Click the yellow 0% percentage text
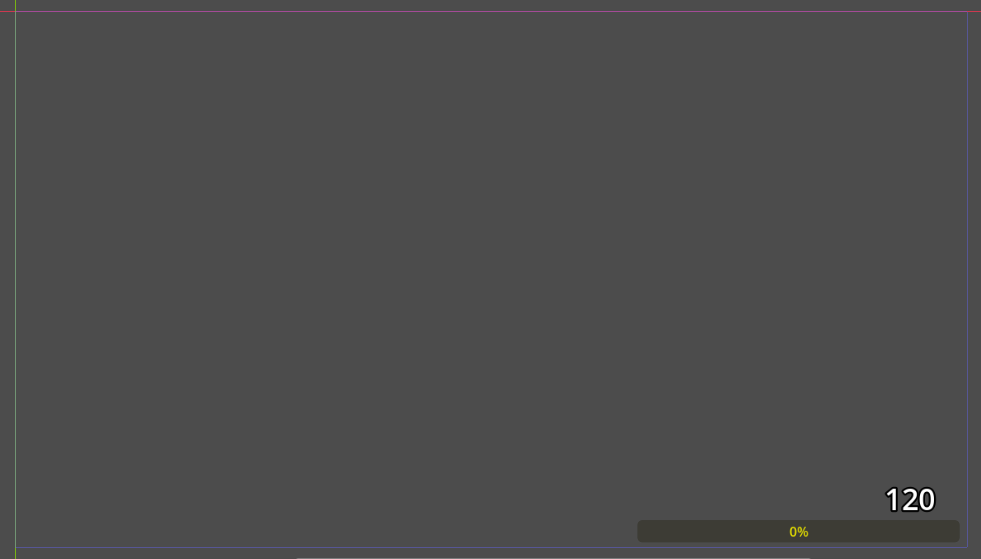Image resolution: width=981 pixels, height=559 pixels. pos(798,532)
